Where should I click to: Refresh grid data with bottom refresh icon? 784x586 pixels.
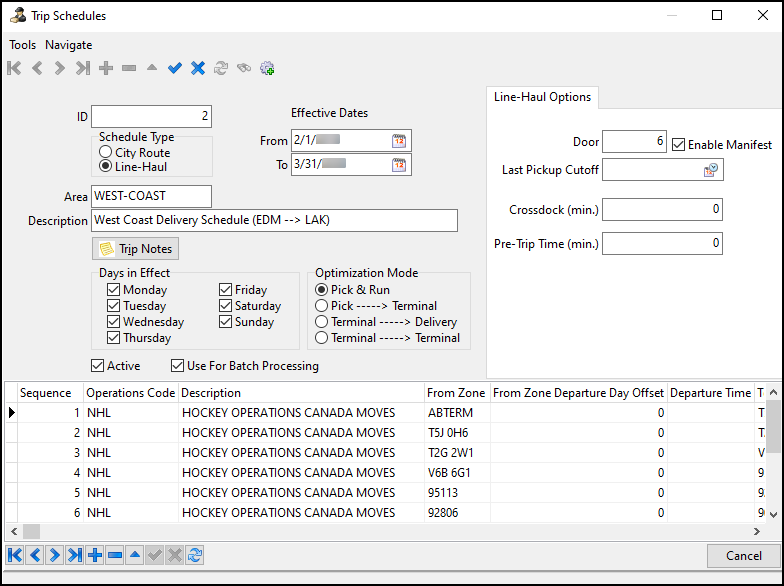tap(195, 555)
